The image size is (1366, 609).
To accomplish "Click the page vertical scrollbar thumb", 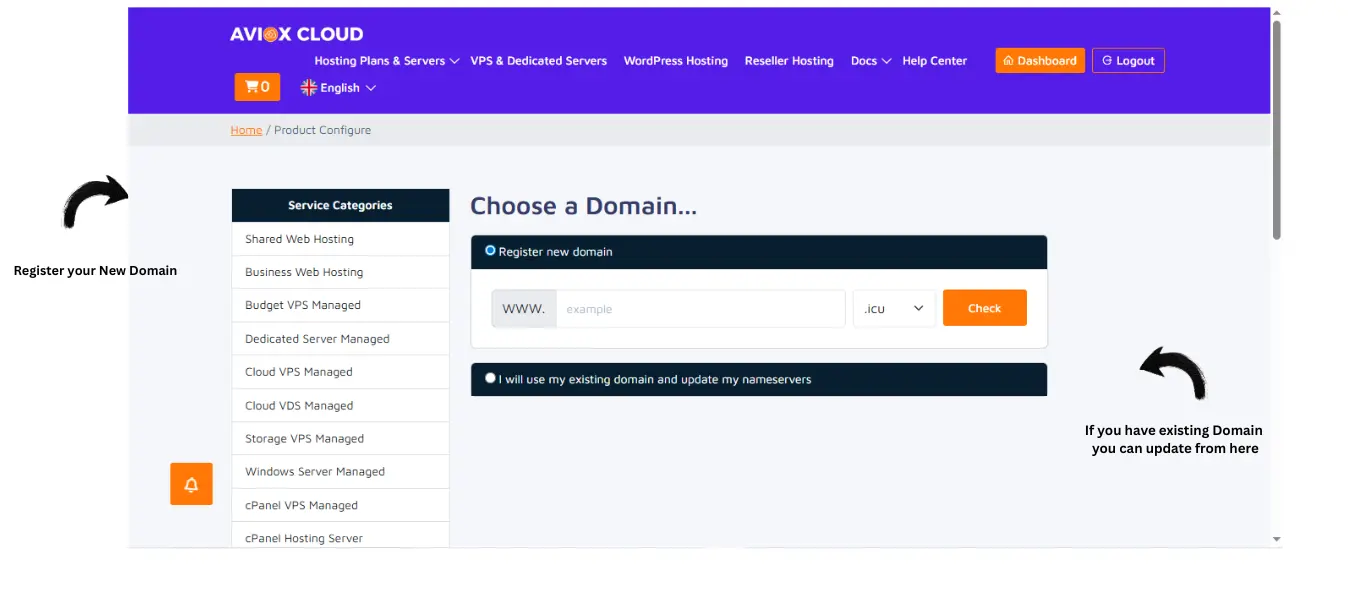I will [1276, 130].
